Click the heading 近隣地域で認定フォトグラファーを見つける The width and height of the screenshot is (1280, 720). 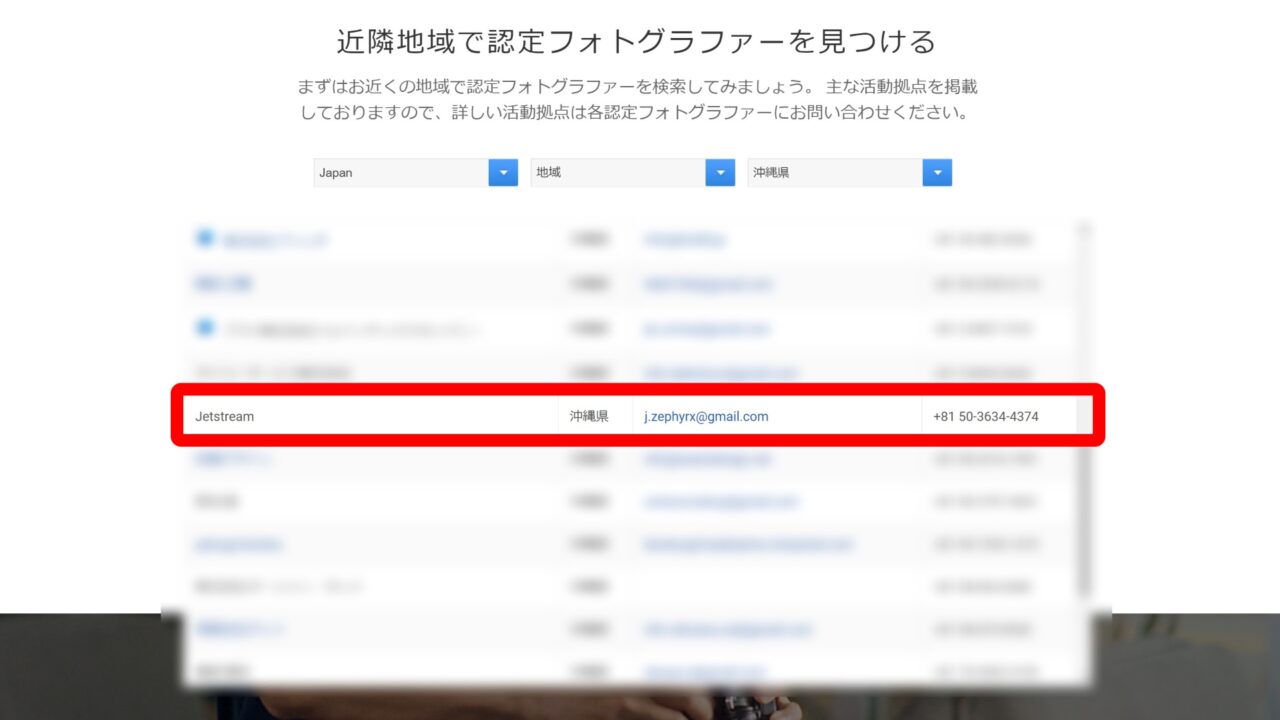pyautogui.click(x=636, y=42)
